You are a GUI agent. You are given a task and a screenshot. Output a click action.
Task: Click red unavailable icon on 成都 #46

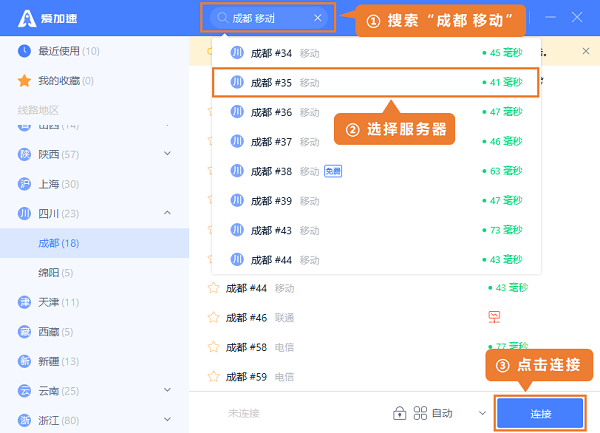494,317
